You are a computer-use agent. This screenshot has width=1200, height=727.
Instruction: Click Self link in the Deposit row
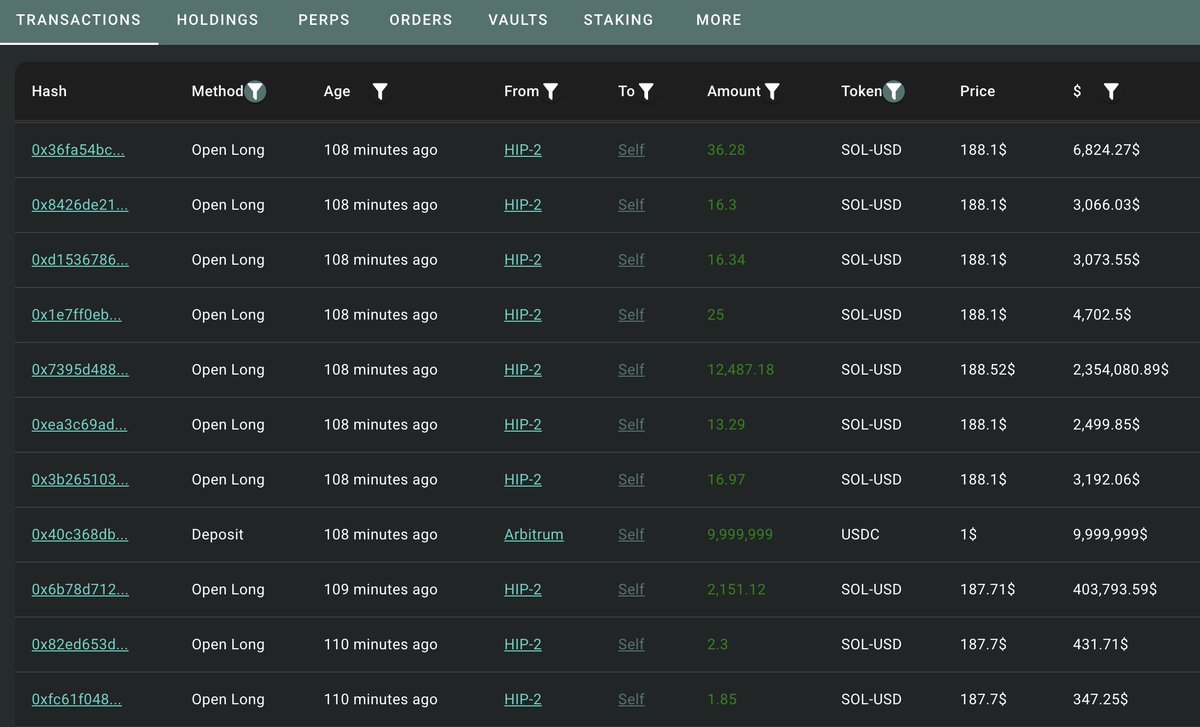(x=631, y=535)
